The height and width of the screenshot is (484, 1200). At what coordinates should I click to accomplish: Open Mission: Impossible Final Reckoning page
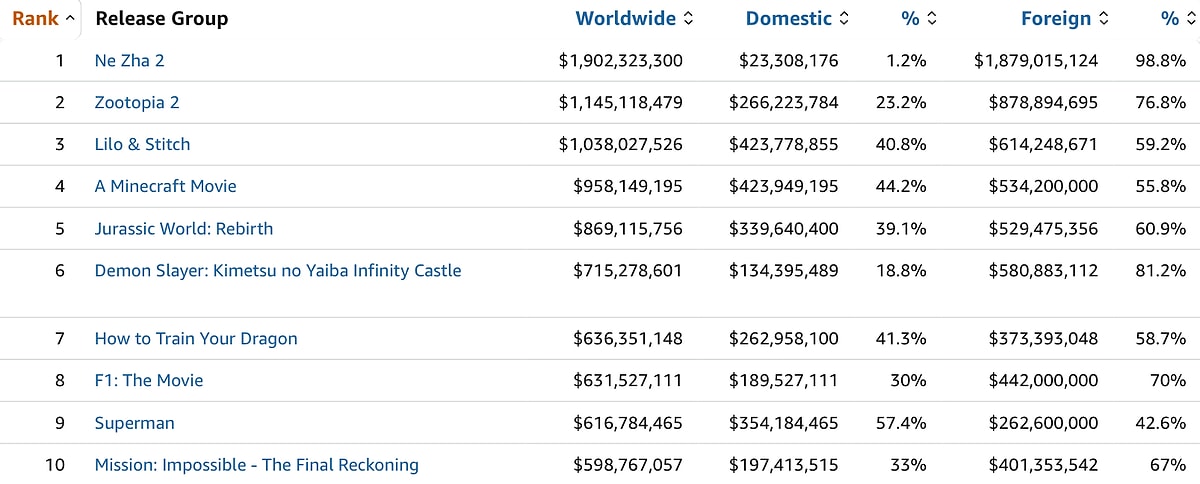(x=256, y=465)
